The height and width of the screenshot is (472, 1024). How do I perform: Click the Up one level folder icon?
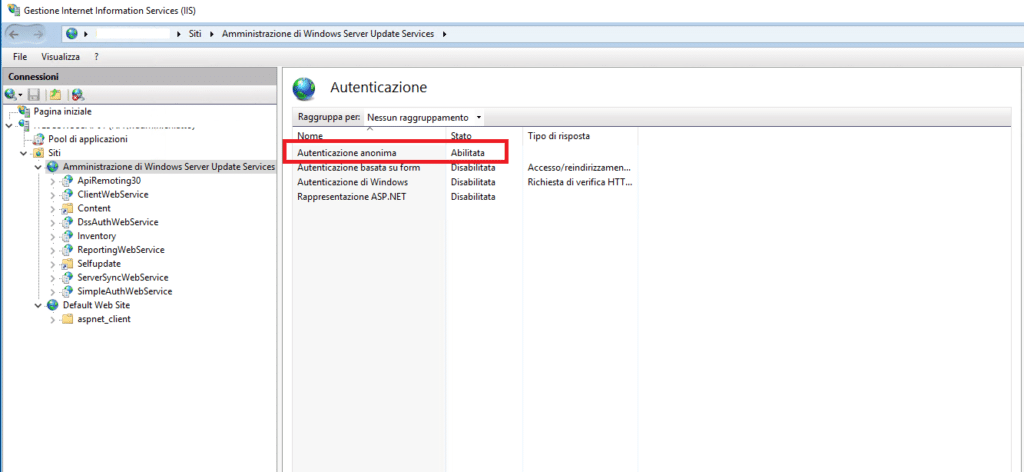point(56,94)
